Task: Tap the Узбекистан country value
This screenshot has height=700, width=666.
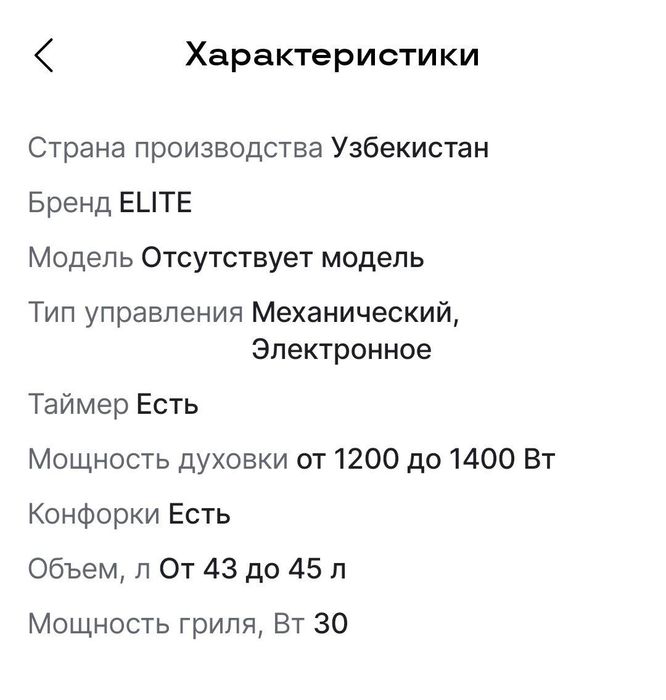Action: [410, 147]
